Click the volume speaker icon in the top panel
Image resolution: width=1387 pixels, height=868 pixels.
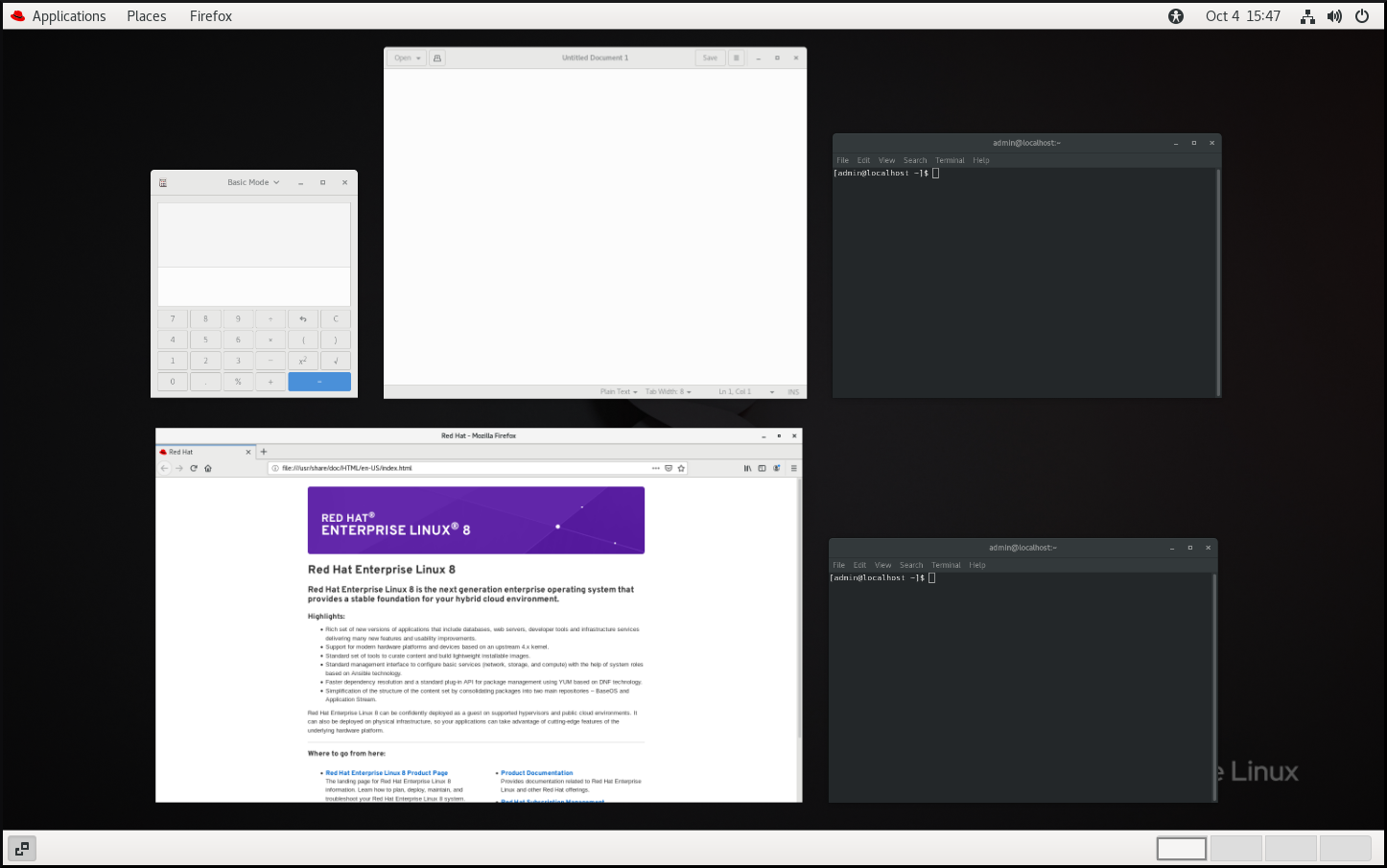(x=1334, y=16)
